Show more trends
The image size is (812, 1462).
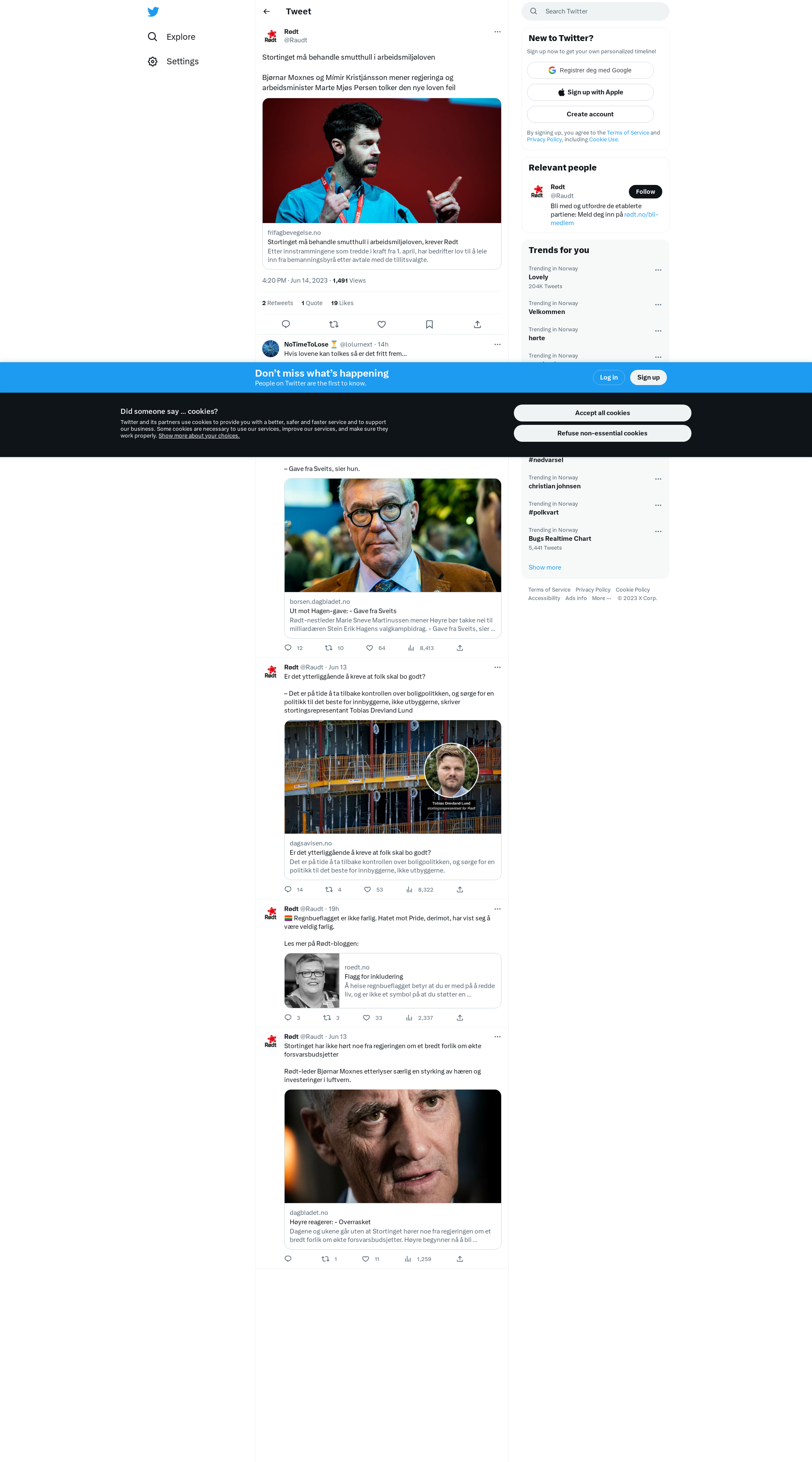tap(544, 567)
